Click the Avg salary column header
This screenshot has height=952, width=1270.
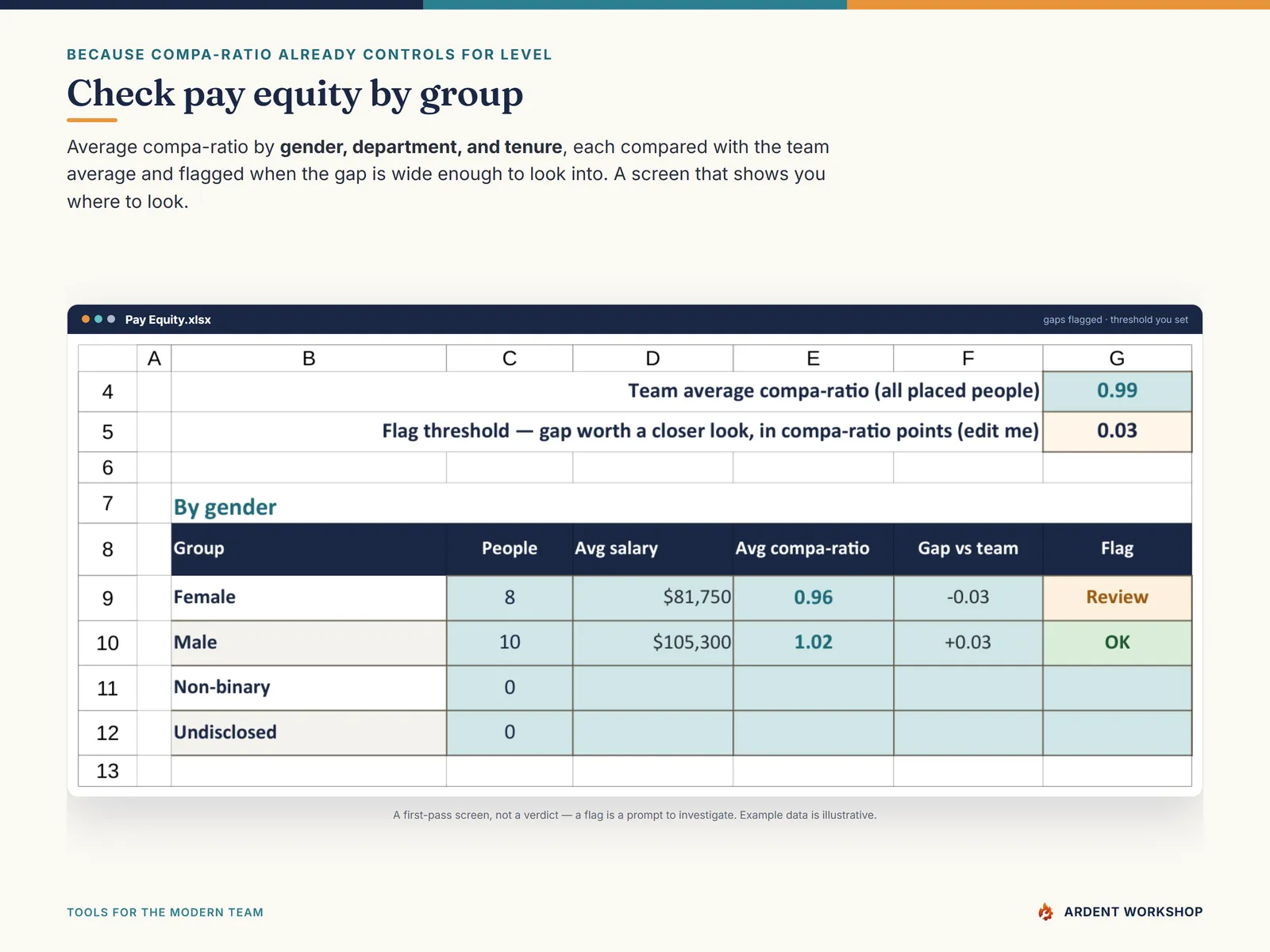[x=652, y=549]
